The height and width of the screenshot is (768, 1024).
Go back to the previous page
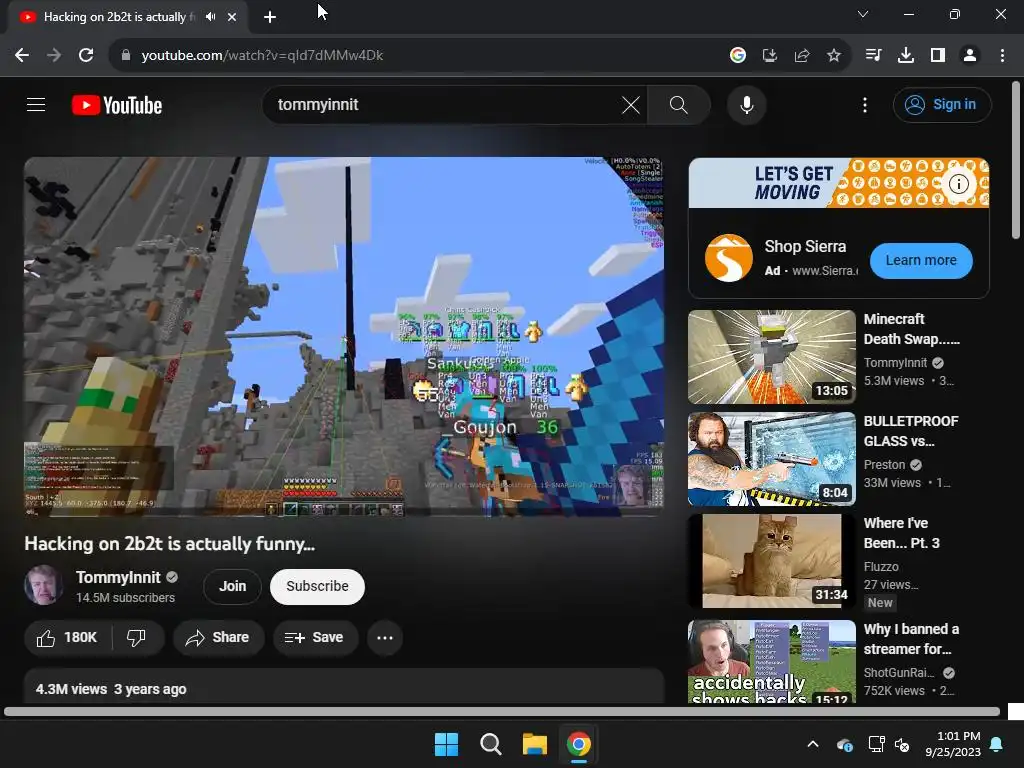point(22,56)
